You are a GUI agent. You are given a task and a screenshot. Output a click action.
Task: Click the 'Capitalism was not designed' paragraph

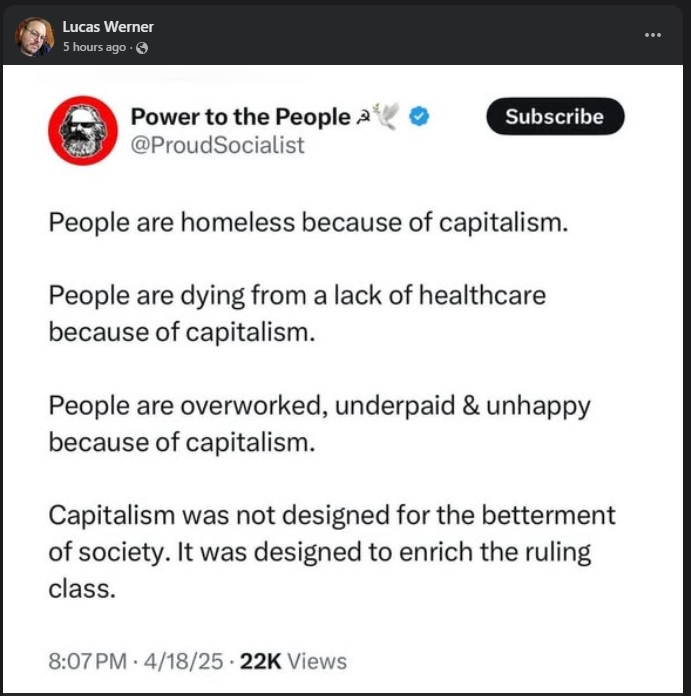pos(332,552)
